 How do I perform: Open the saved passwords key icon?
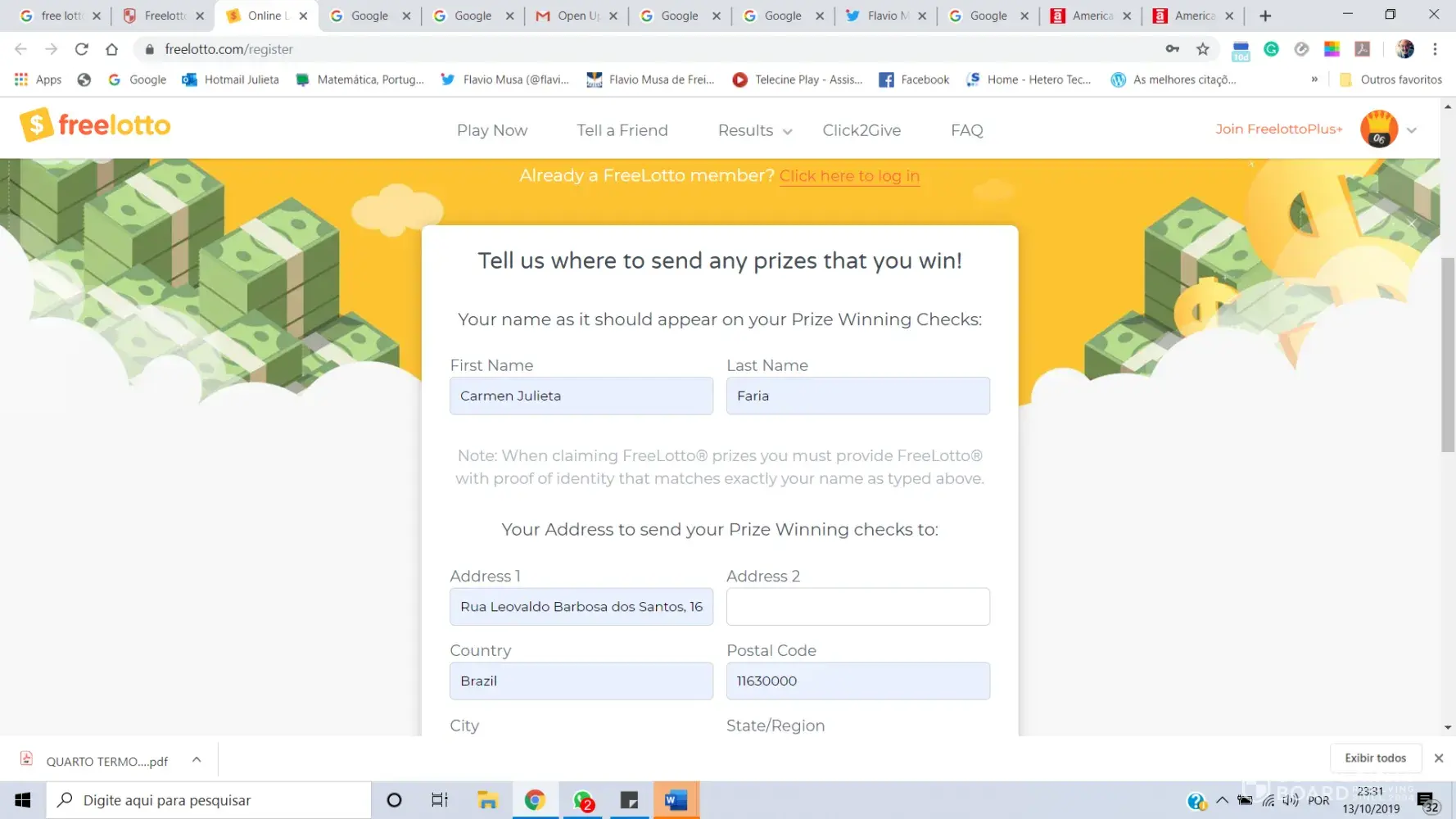1173,49
